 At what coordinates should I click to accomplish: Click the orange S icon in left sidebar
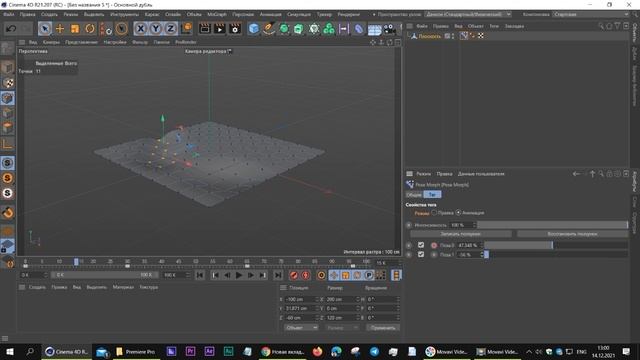pos(7,178)
